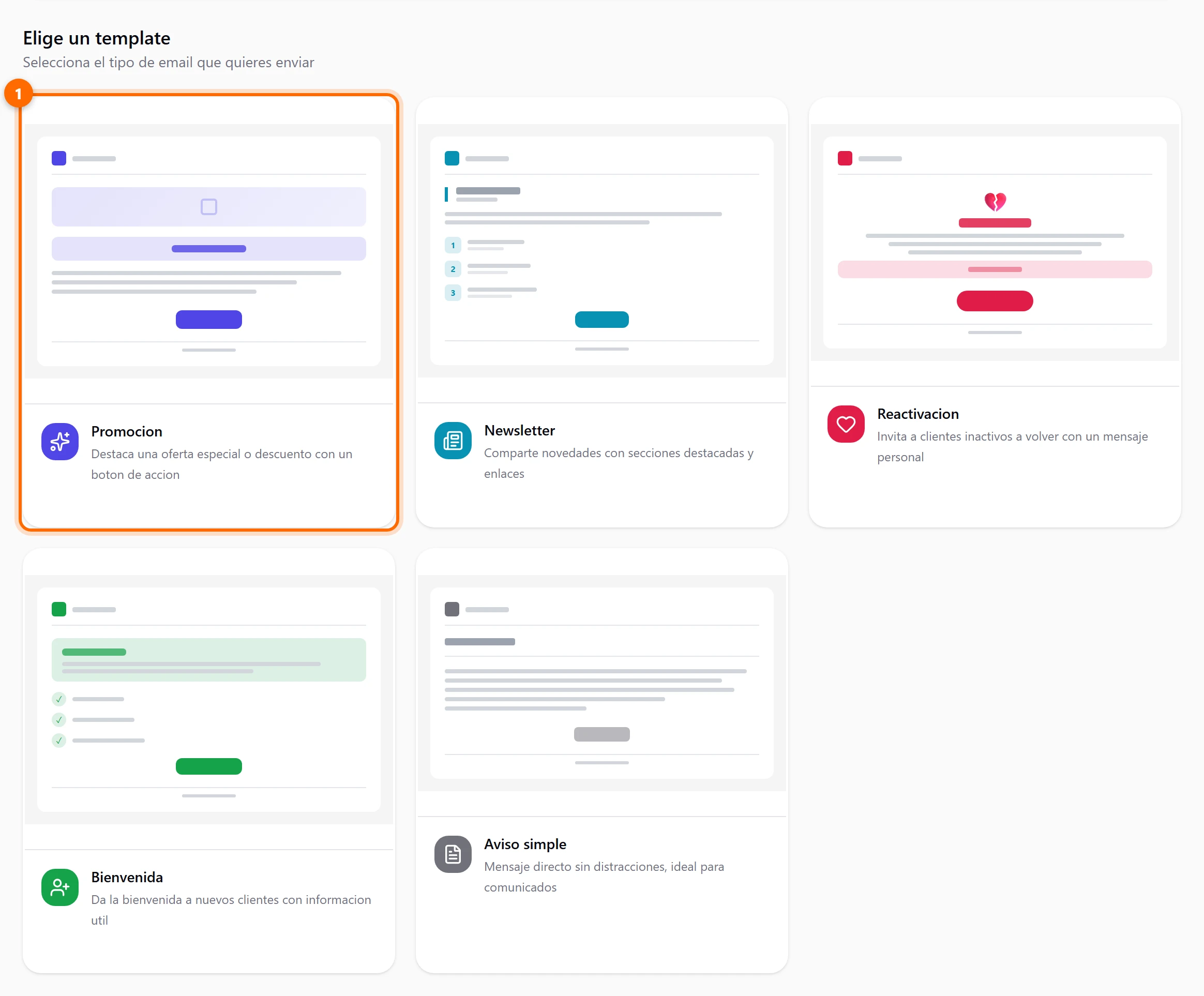Choose the Bienvenida template title
The height and width of the screenshot is (996, 1204).
(x=127, y=877)
